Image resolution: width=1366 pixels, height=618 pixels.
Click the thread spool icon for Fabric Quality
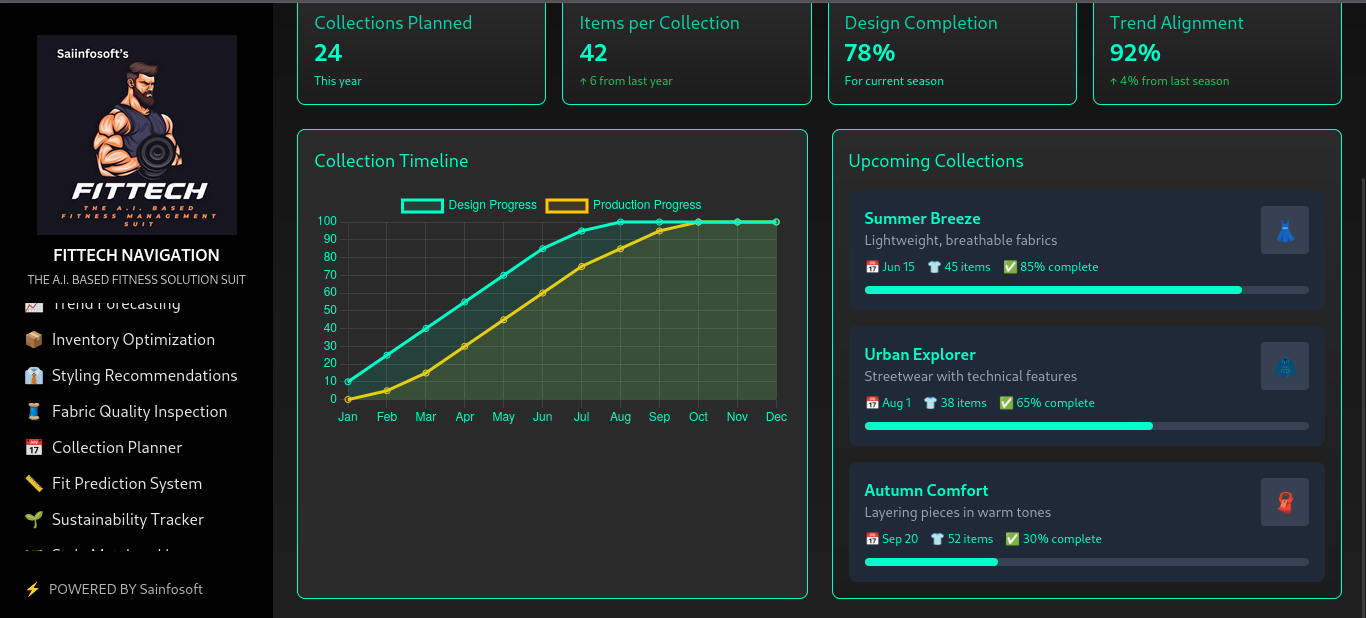pyautogui.click(x=34, y=412)
